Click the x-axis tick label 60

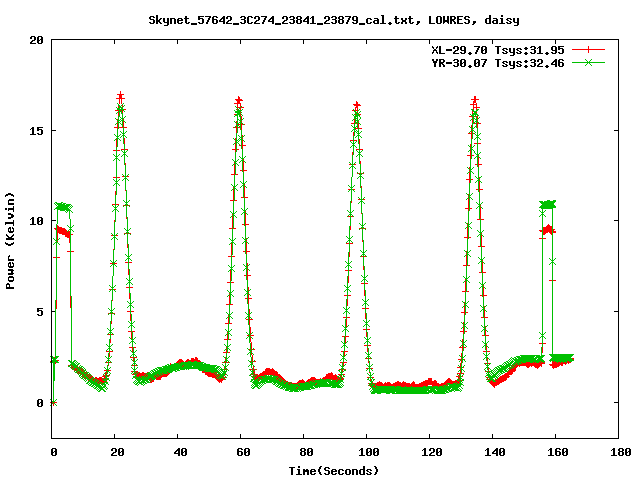coord(243,452)
